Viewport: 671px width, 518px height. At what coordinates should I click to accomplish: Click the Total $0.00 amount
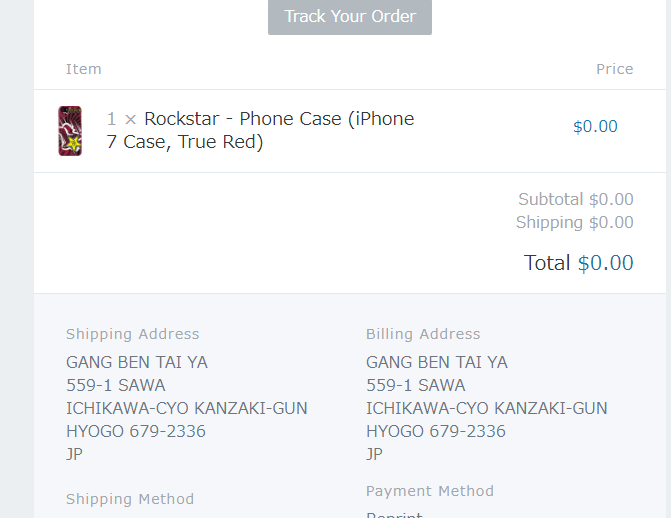click(x=606, y=262)
